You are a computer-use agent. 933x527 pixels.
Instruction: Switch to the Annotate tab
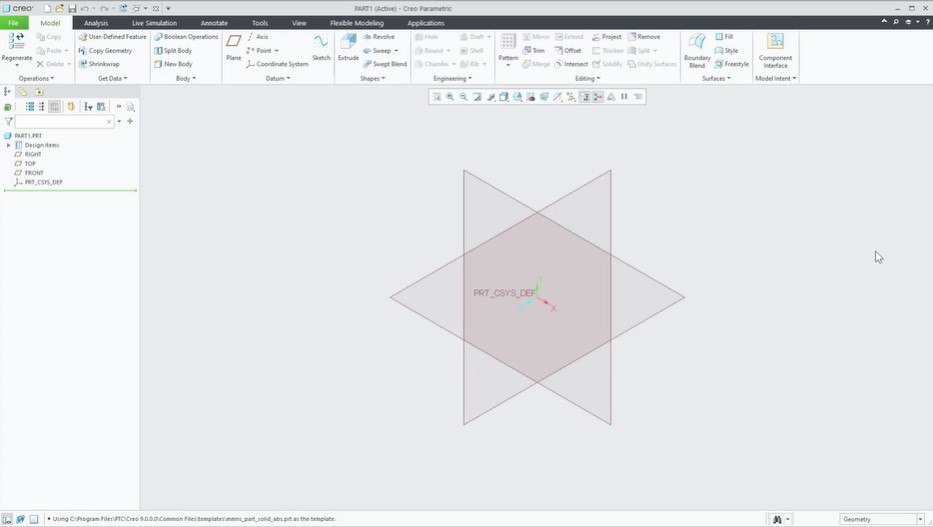[x=214, y=23]
